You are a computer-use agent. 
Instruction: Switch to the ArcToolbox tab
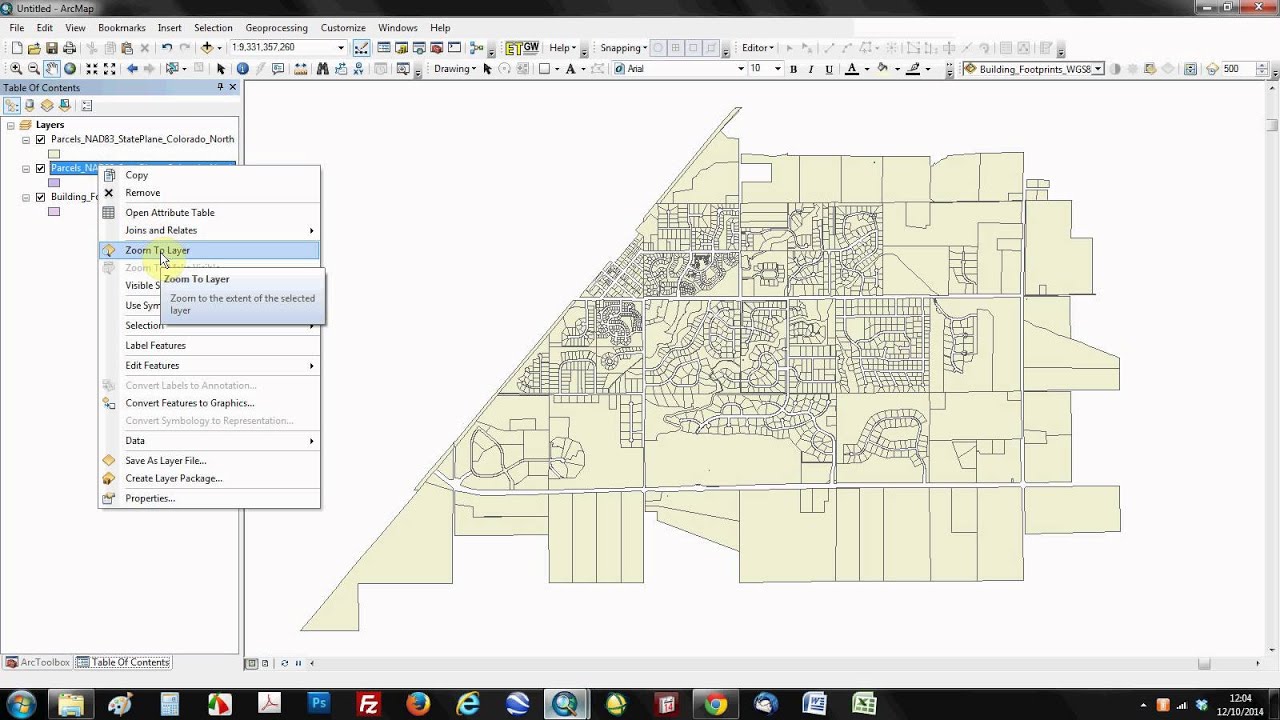(x=38, y=662)
